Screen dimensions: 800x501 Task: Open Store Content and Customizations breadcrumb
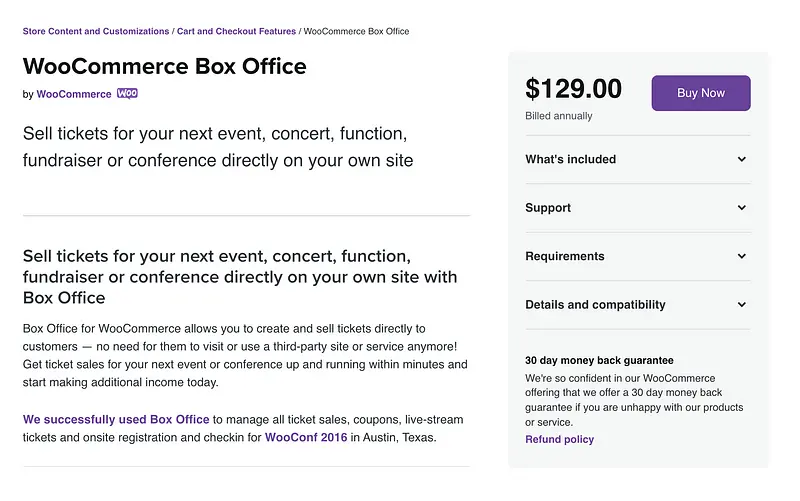pyautogui.click(x=96, y=32)
